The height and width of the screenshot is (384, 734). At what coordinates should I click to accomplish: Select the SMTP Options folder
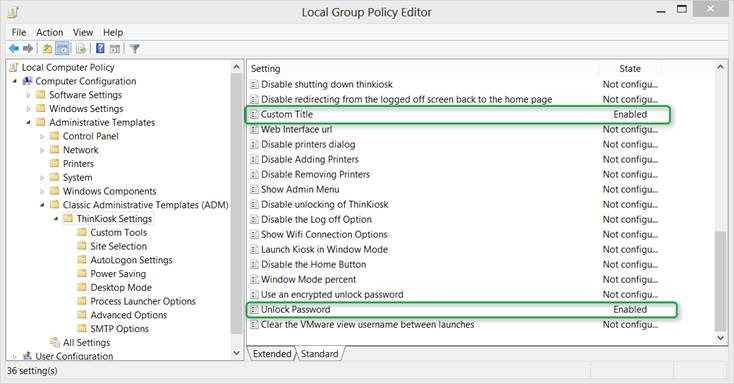119,329
